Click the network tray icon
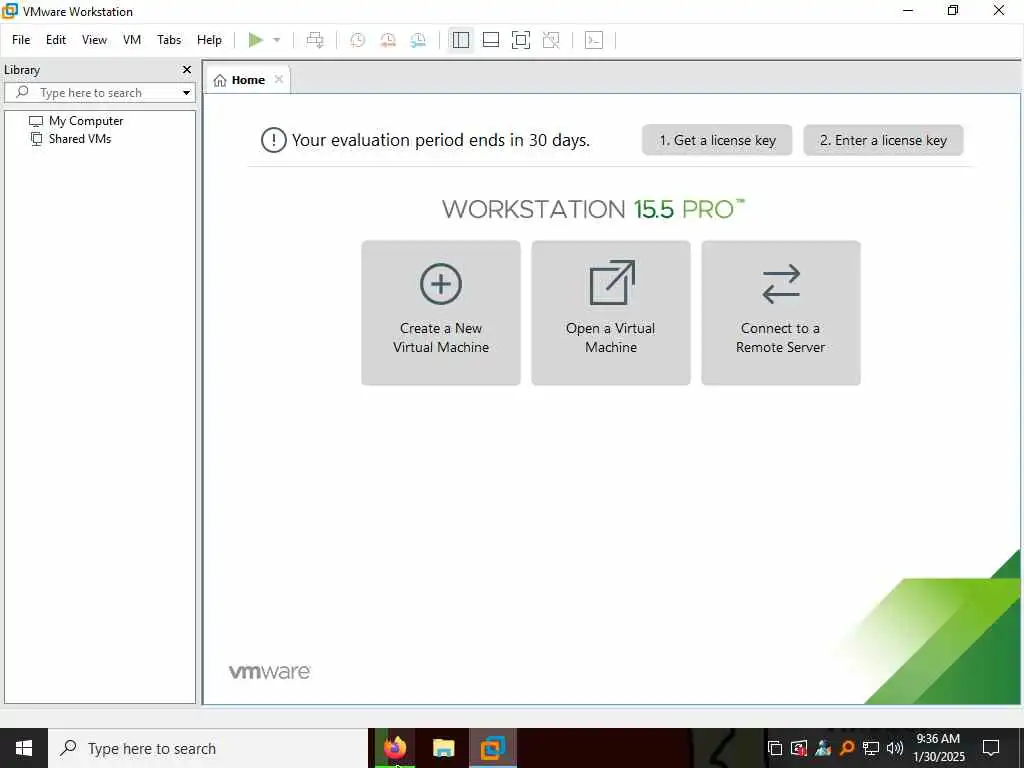The height and width of the screenshot is (768, 1024). (871, 748)
